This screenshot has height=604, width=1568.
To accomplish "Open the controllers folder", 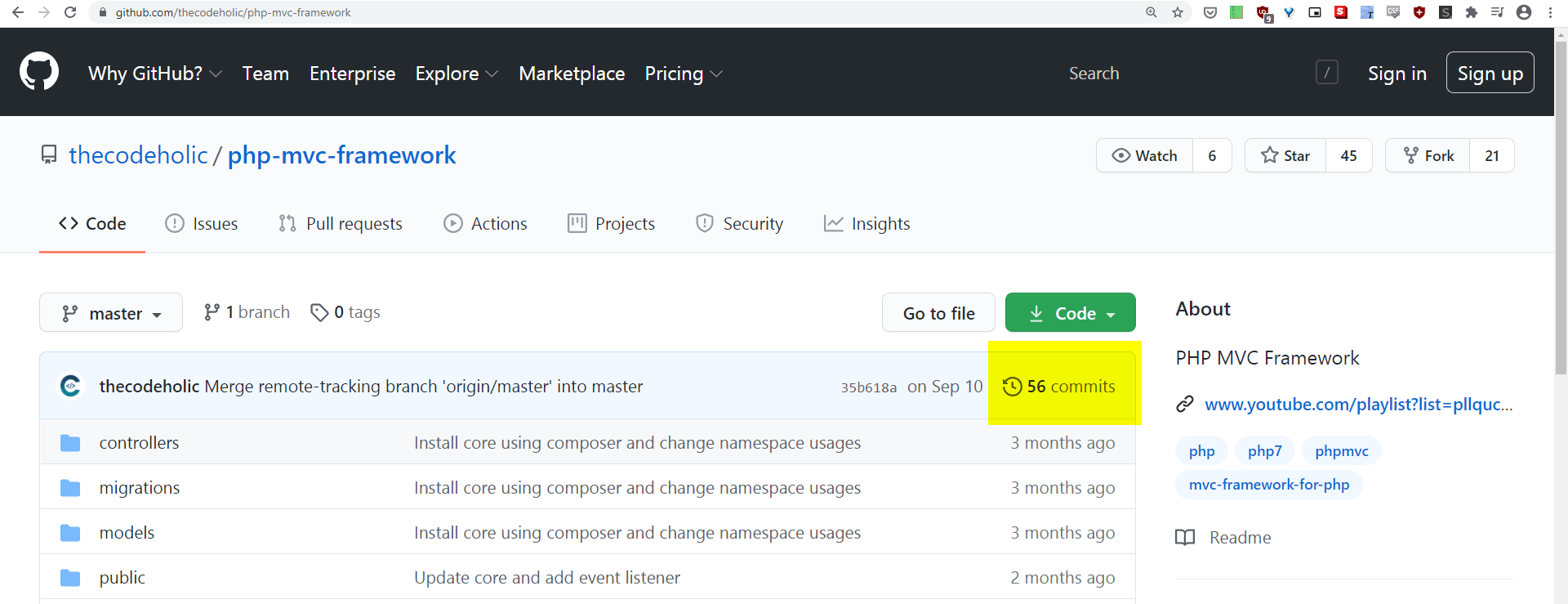I will pos(139,443).
